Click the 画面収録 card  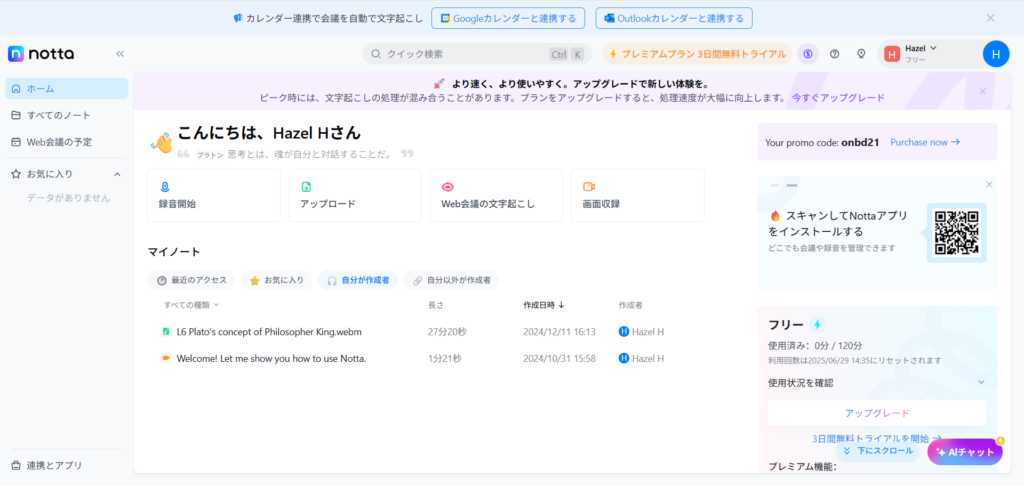tap(638, 195)
